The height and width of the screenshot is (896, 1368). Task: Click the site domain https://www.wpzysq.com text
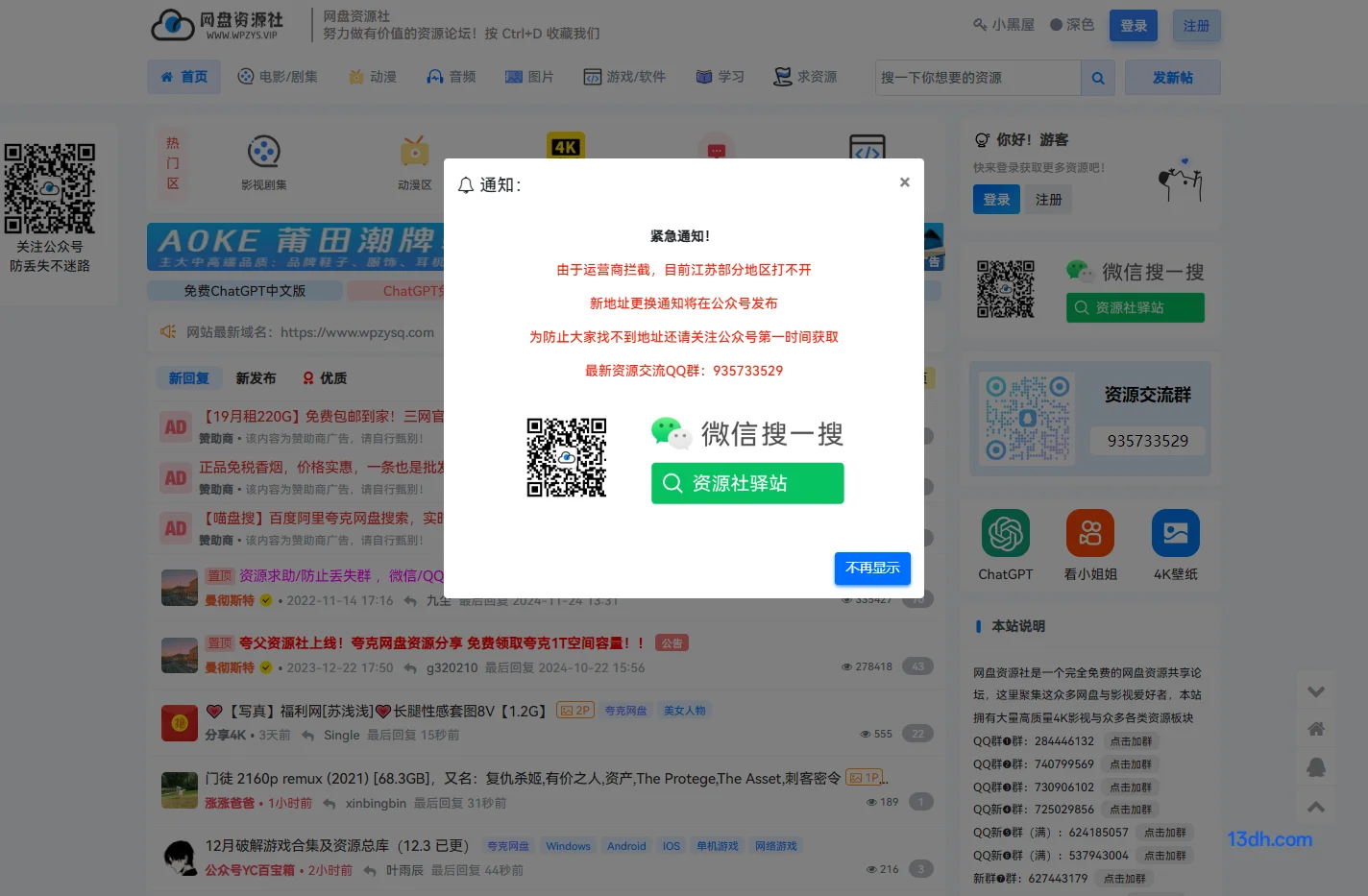coord(357,332)
